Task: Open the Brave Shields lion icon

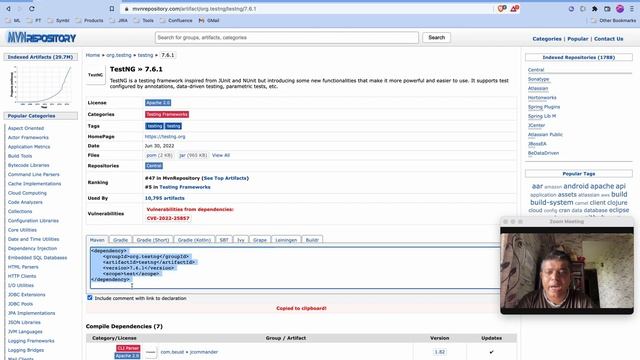Action: (502, 9)
